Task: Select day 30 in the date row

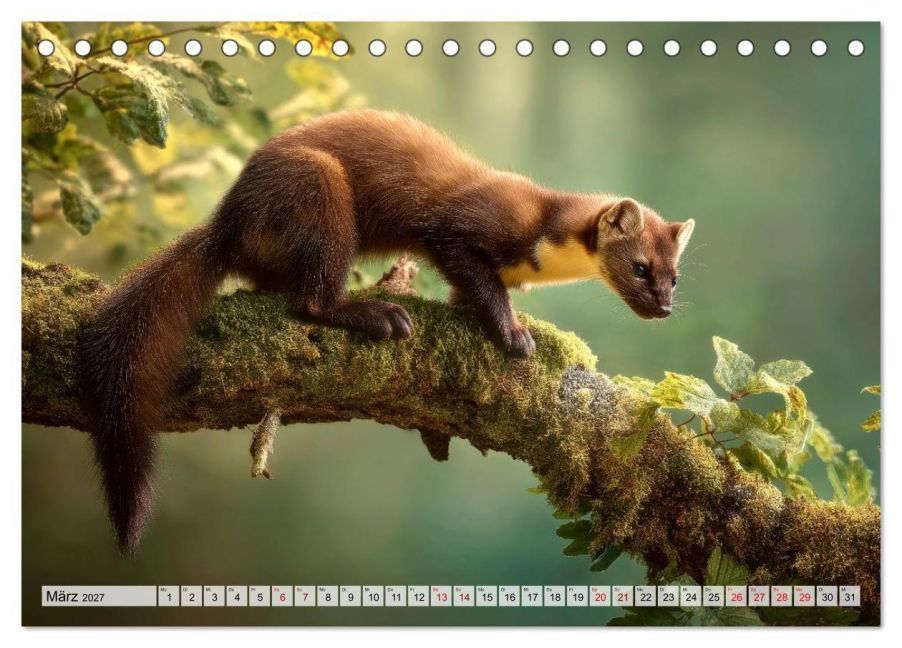Action: [828, 596]
